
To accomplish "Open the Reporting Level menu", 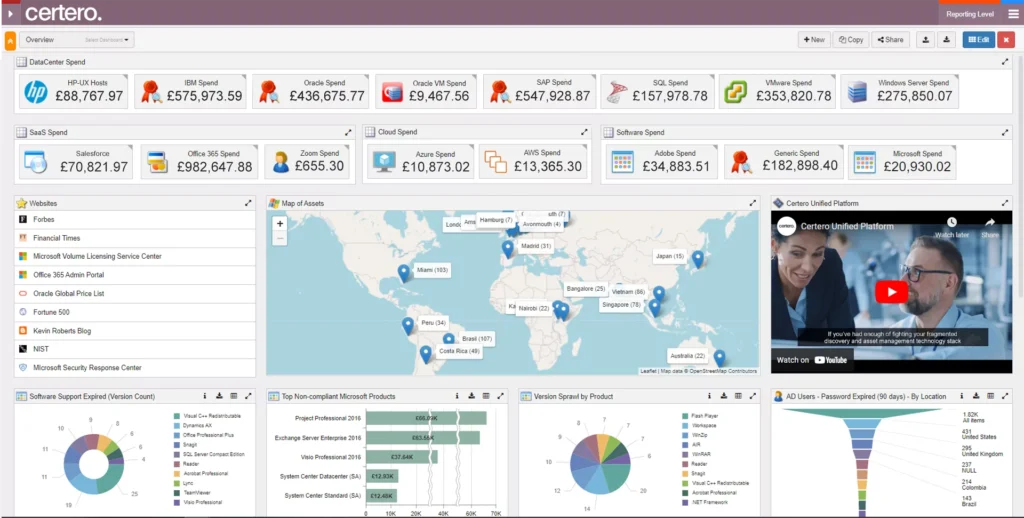I will click(x=970, y=14).
